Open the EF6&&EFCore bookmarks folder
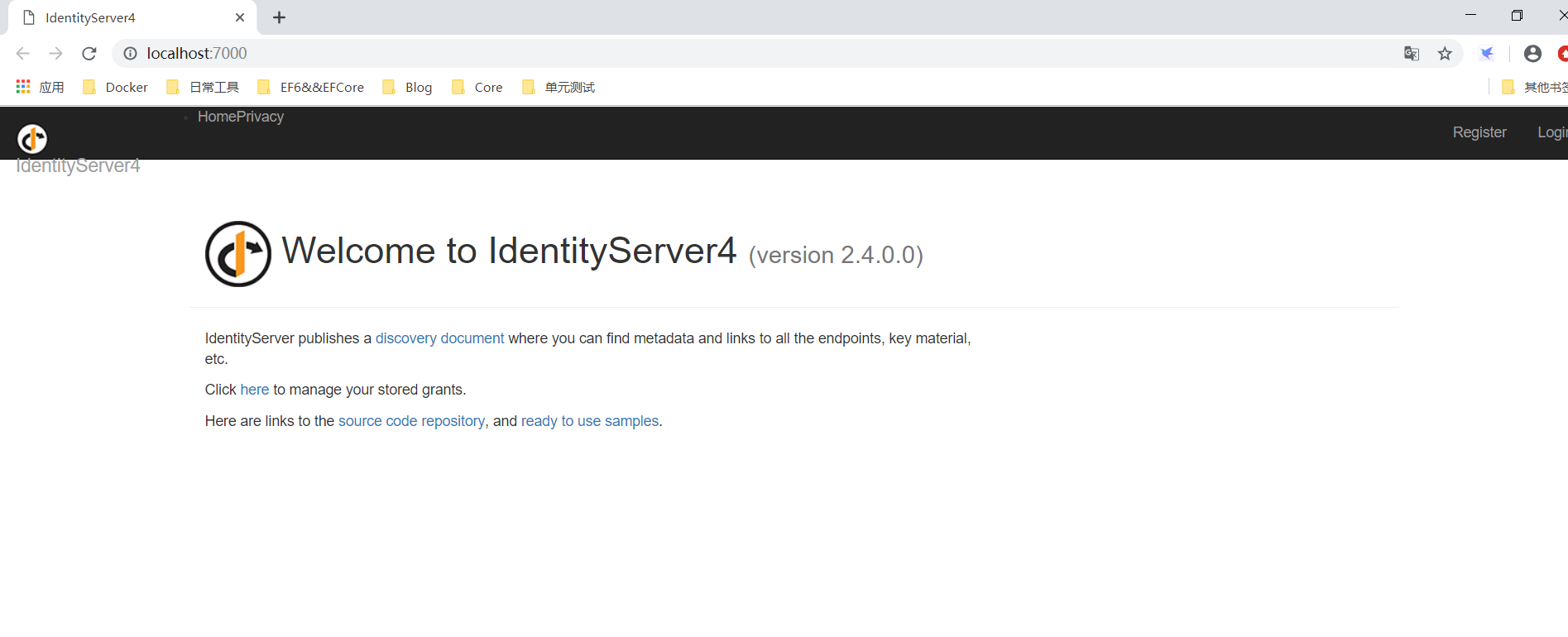 [x=310, y=87]
